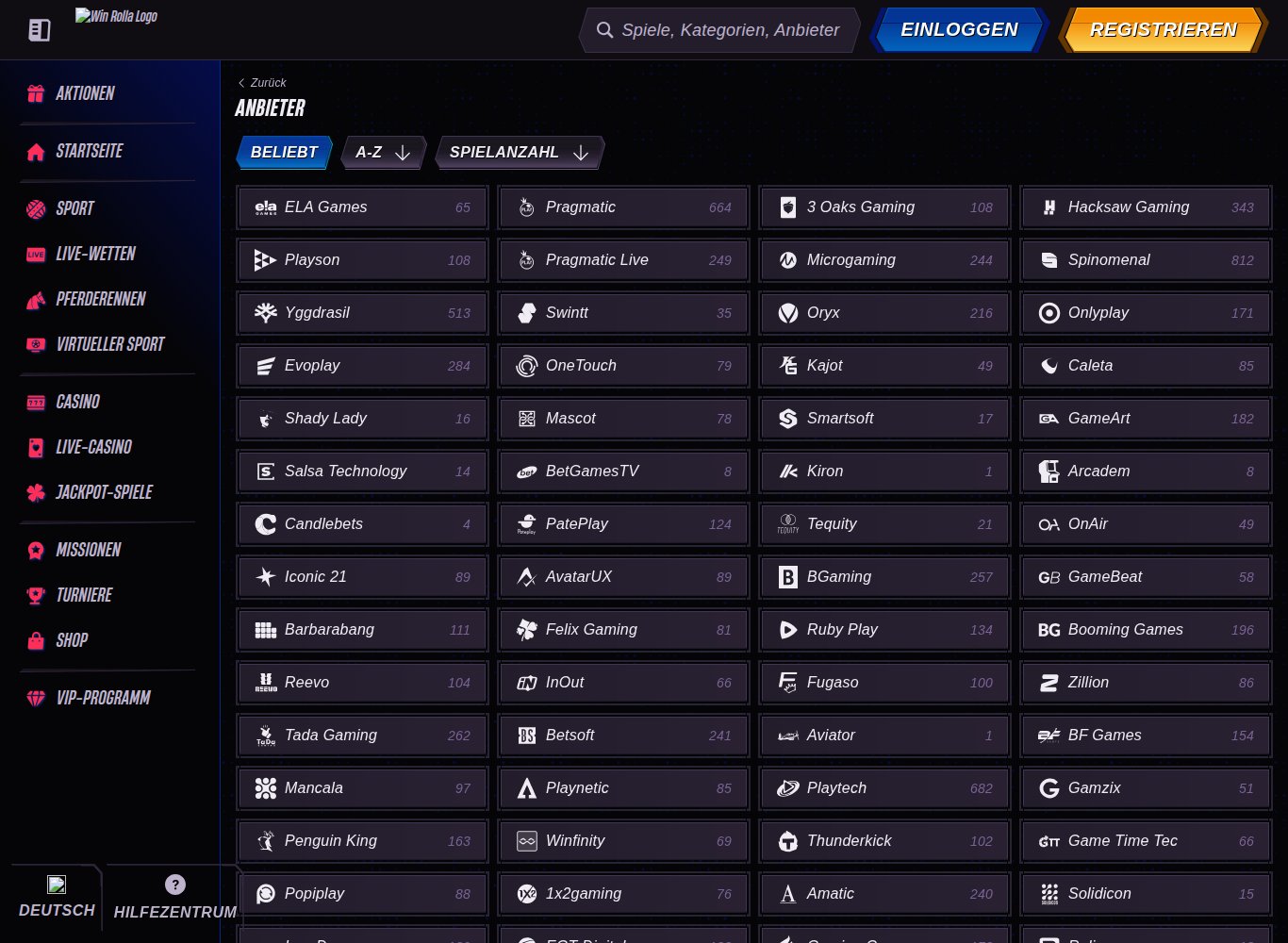Click the Win Rolla logo

(116, 16)
